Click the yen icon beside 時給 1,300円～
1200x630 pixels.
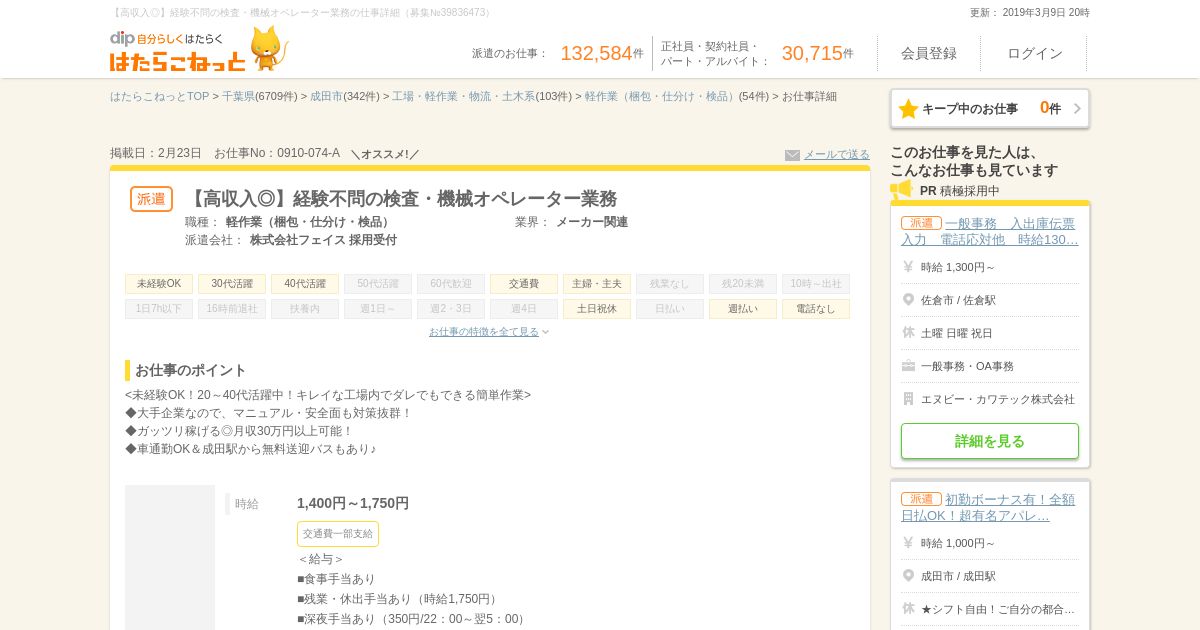908,267
